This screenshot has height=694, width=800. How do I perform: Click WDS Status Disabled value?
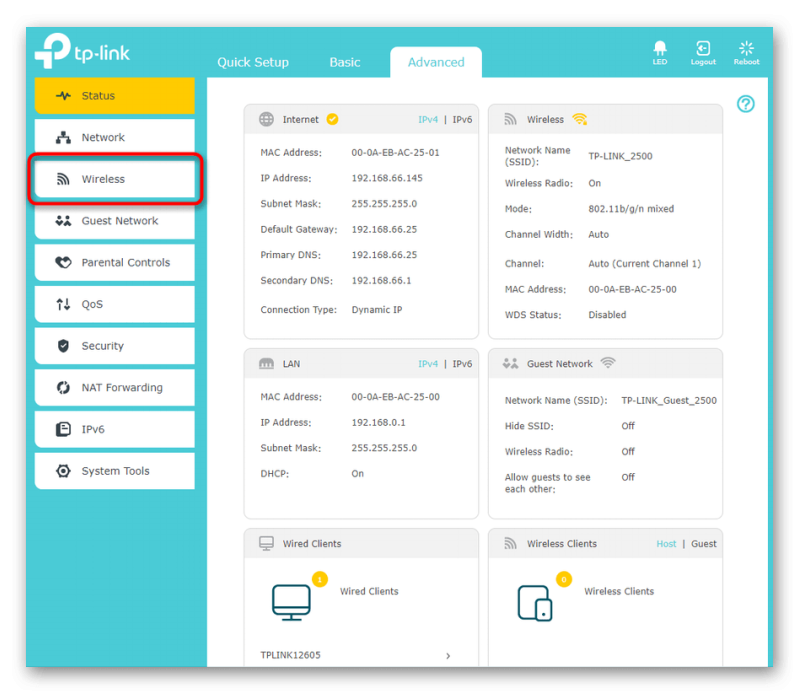click(x=607, y=315)
